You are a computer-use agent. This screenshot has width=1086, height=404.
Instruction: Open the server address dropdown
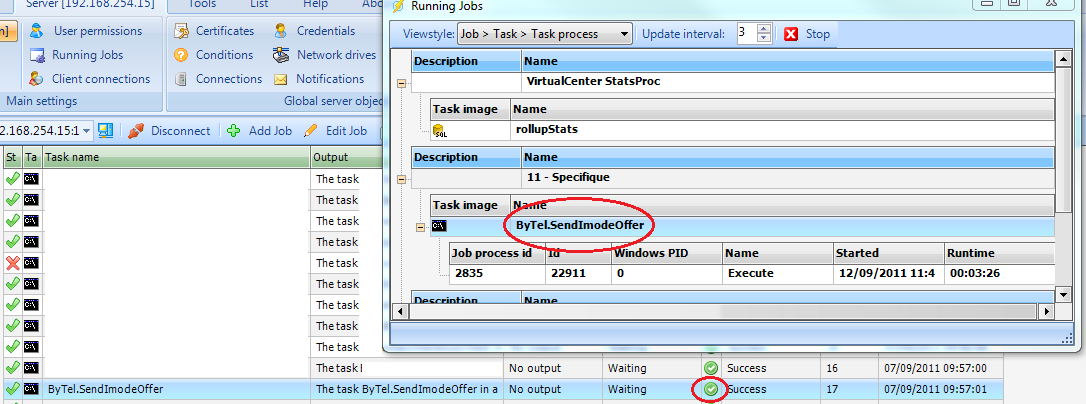[87, 130]
